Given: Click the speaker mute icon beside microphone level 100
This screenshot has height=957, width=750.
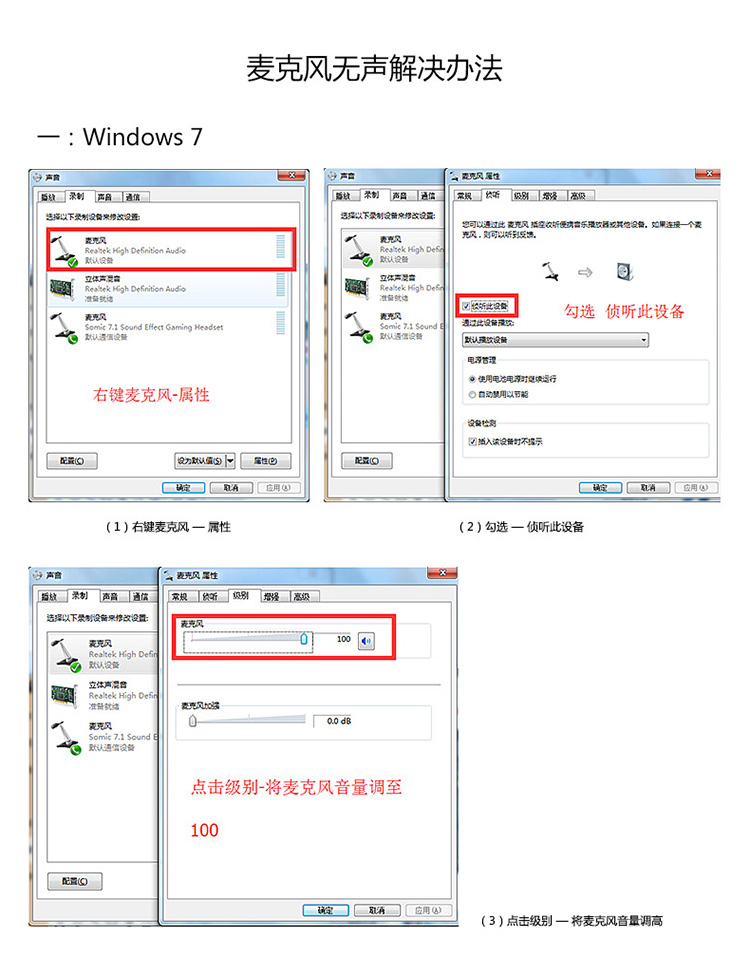Looking at the screenshot, I should coord(366,641).
